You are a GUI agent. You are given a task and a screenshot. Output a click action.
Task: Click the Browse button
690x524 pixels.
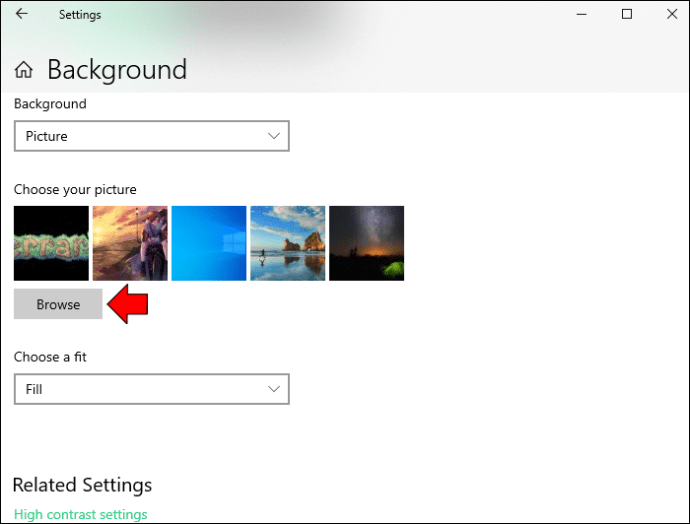58,304
